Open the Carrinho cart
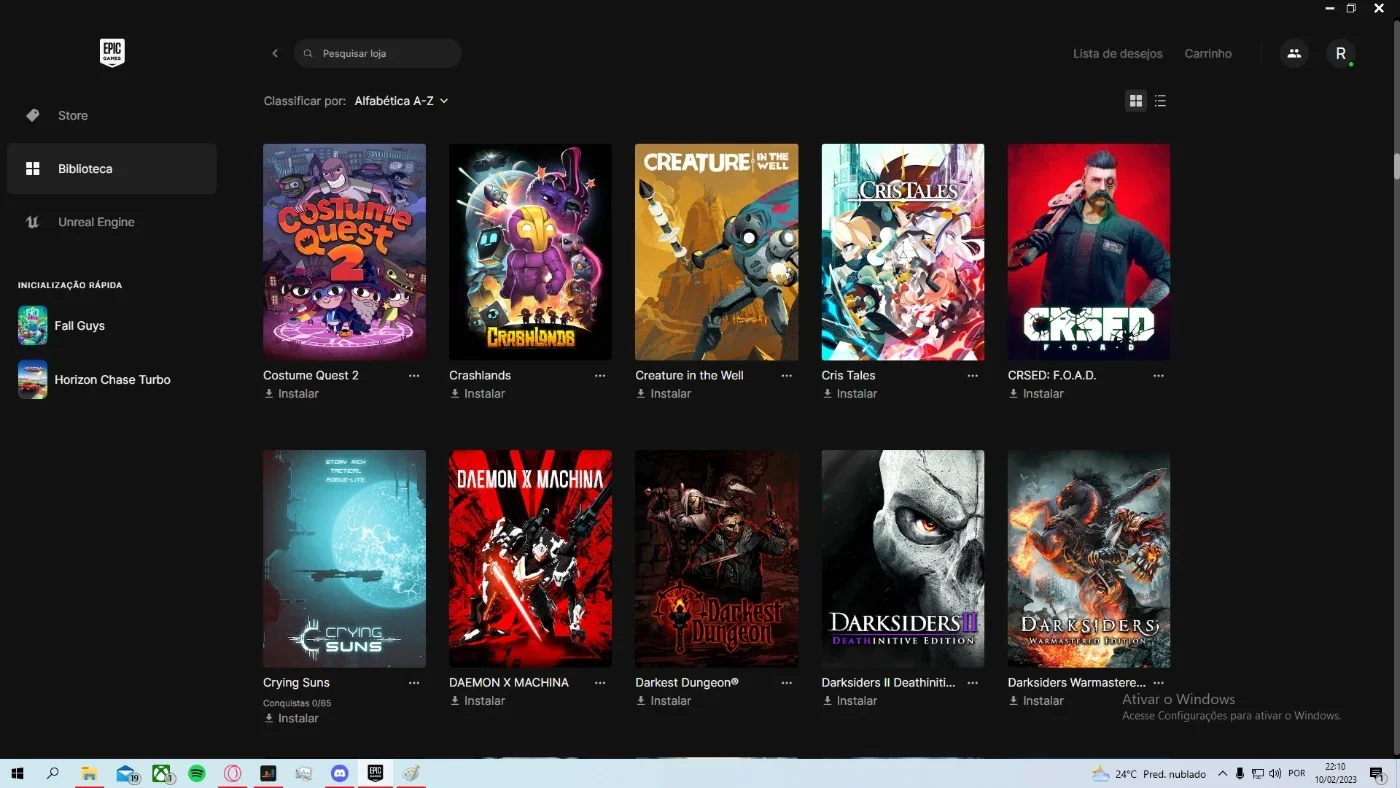This screenshot has height=788, width=1400. pos(1208,53)
